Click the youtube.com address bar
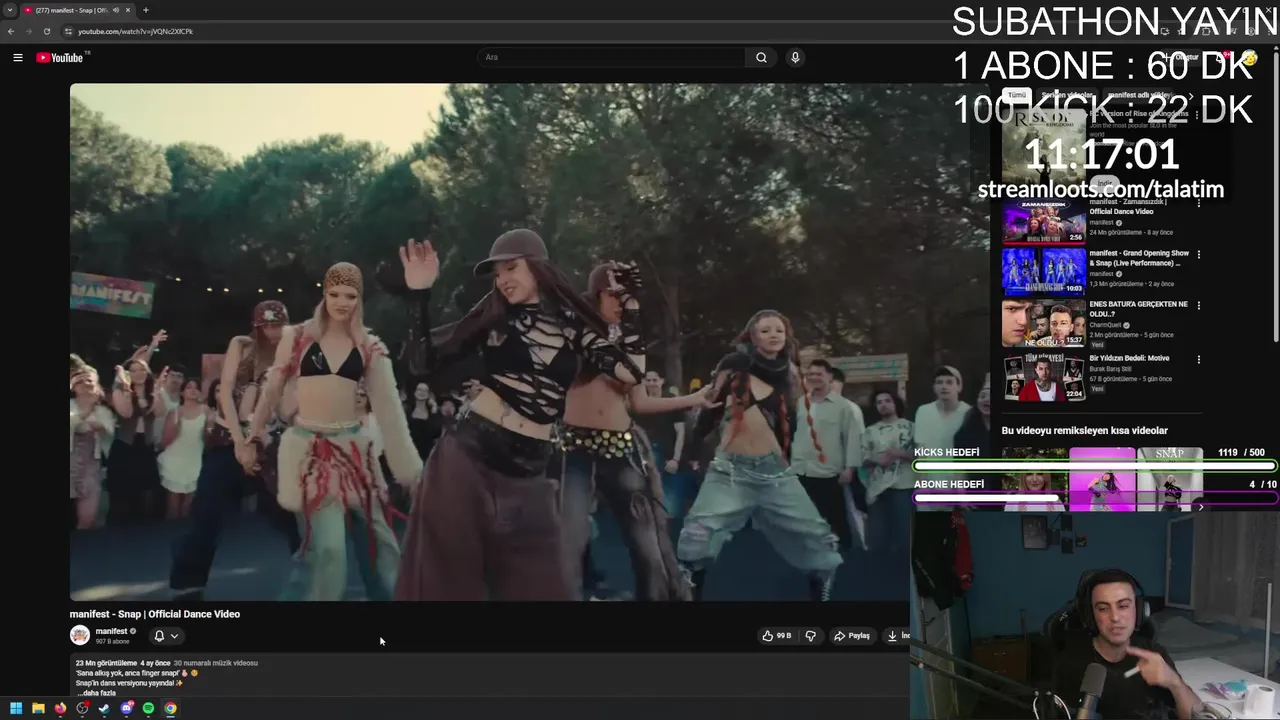Viewport: 1280px width, 720px height. point(135,31)
